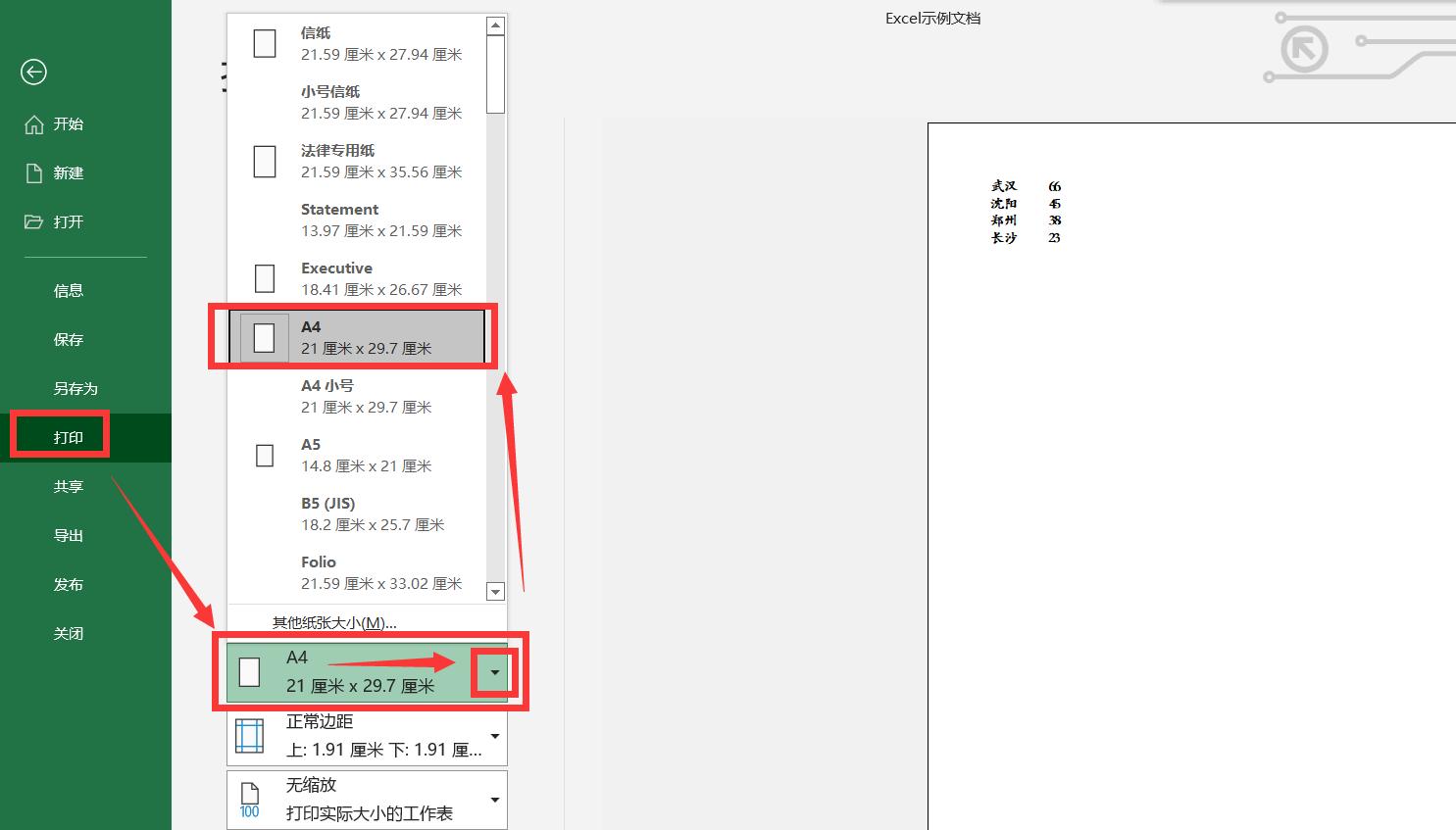Open the paper size dropdown arrow
Screen dimensions: 1456x830
[x=494, y=671]
